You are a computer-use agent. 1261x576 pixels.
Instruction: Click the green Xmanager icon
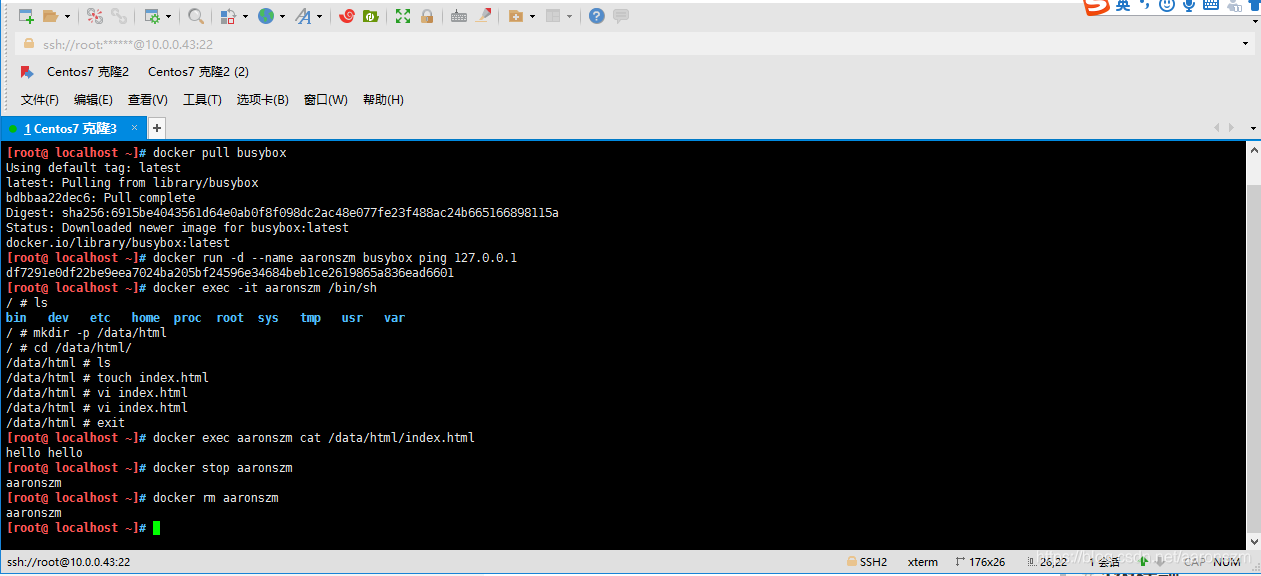click(370, 16)
